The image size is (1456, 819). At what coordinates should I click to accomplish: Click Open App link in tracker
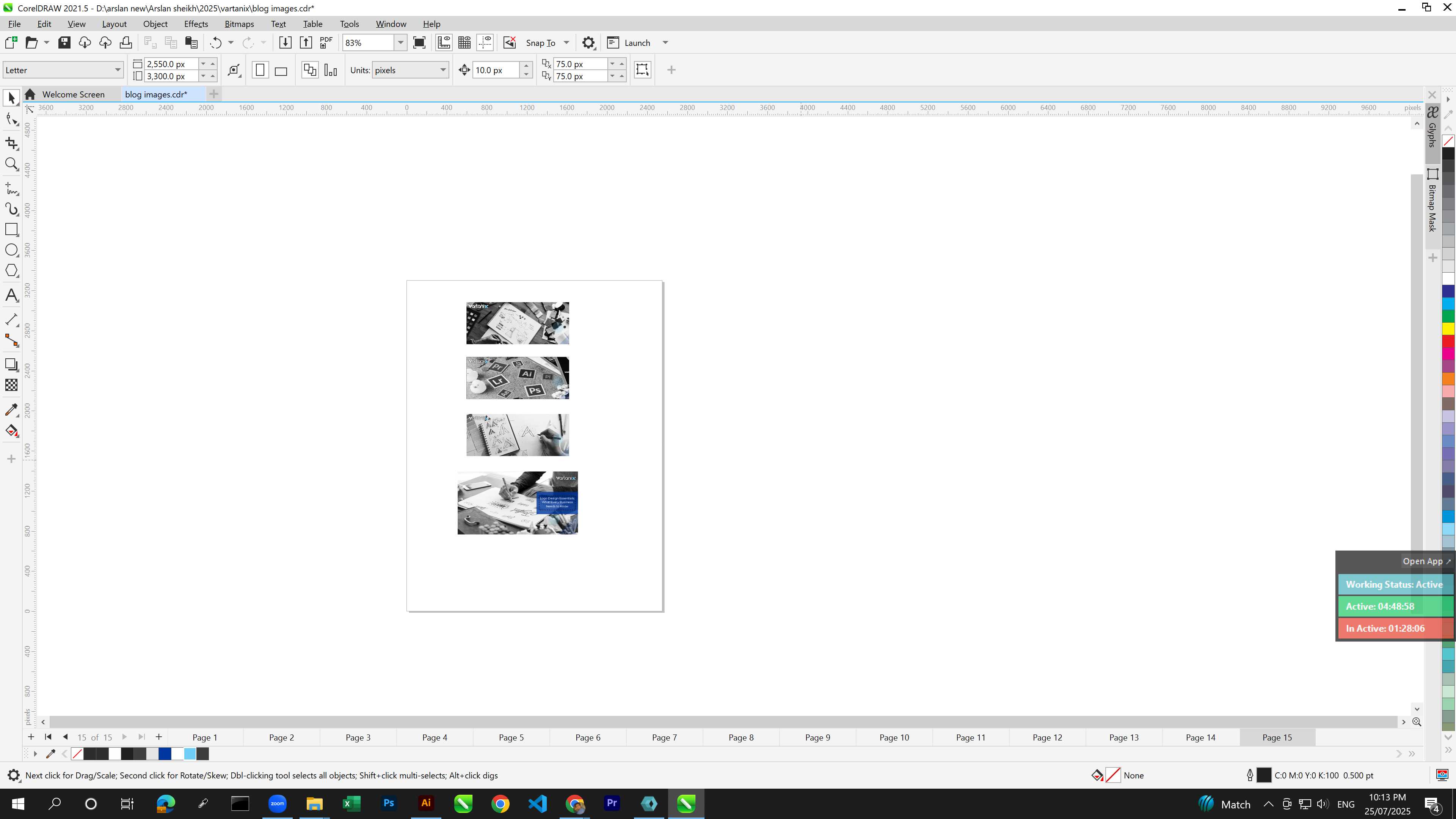click(x=1426, y=561)
